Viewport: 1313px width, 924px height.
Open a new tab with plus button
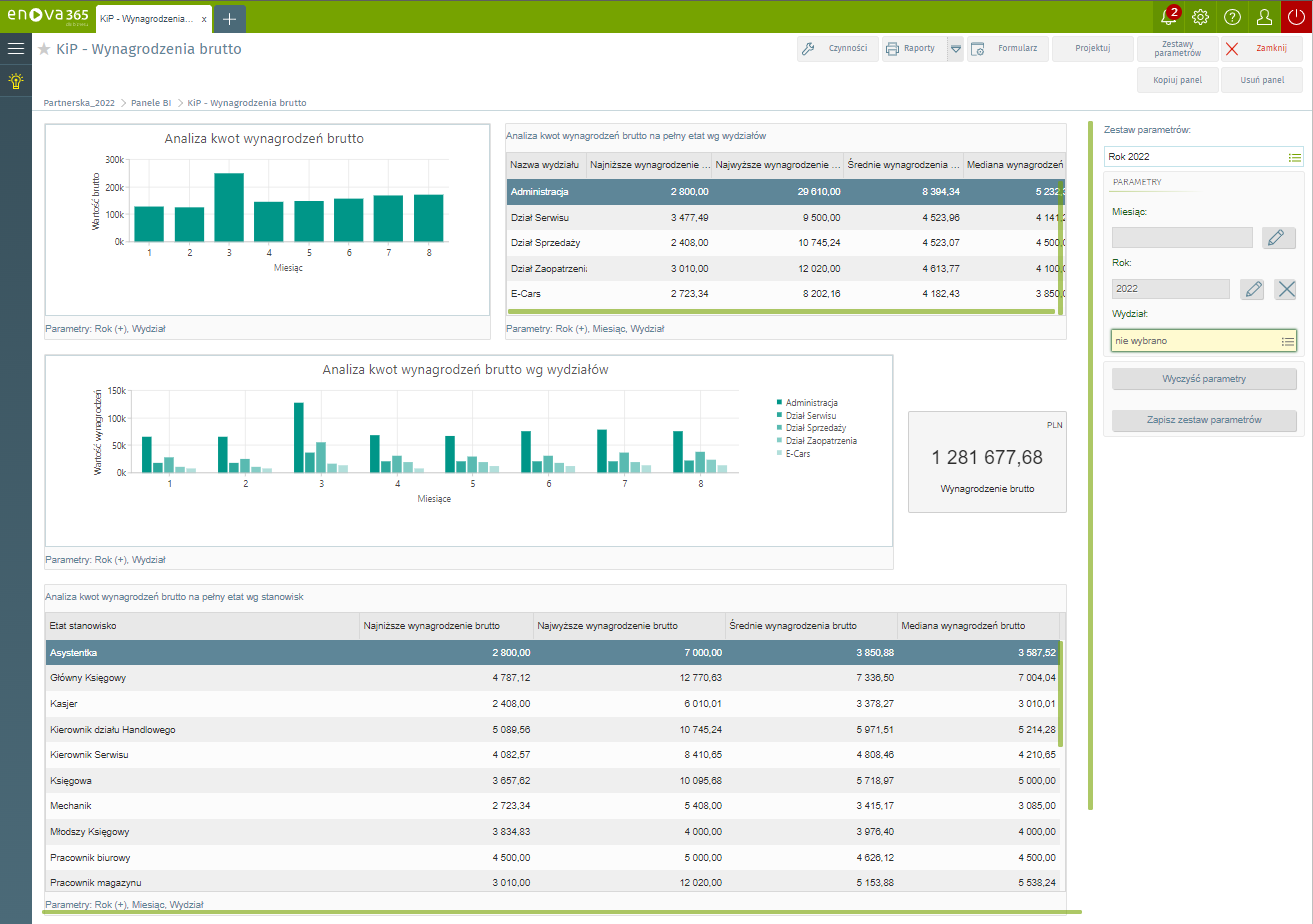pyautogui.click(x=229, y=19)
